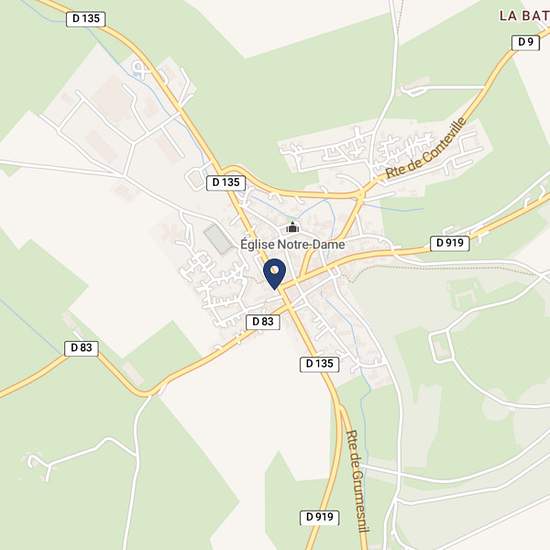This screenshot has width=550, height=550.
Task: Select the D 83 shield near the town
Action: pyautogui.click(x=263, y=322)
